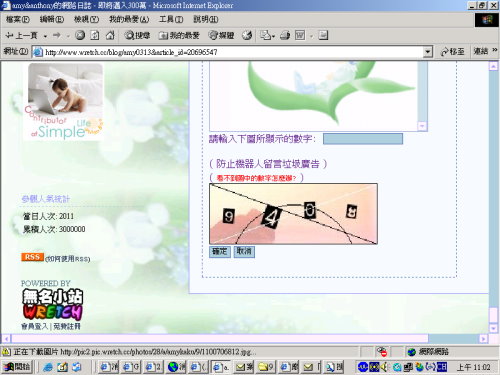The image size is (500, 375).
Task: Click the Windows logo throbber icon
Action: pyautogui.click(x=486, y=20)
